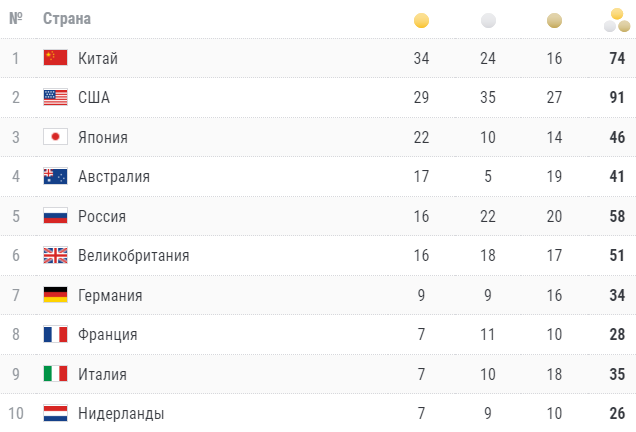Click the USA flag icon
Viewport: 636px width, 432px height.
pos(55,98)
